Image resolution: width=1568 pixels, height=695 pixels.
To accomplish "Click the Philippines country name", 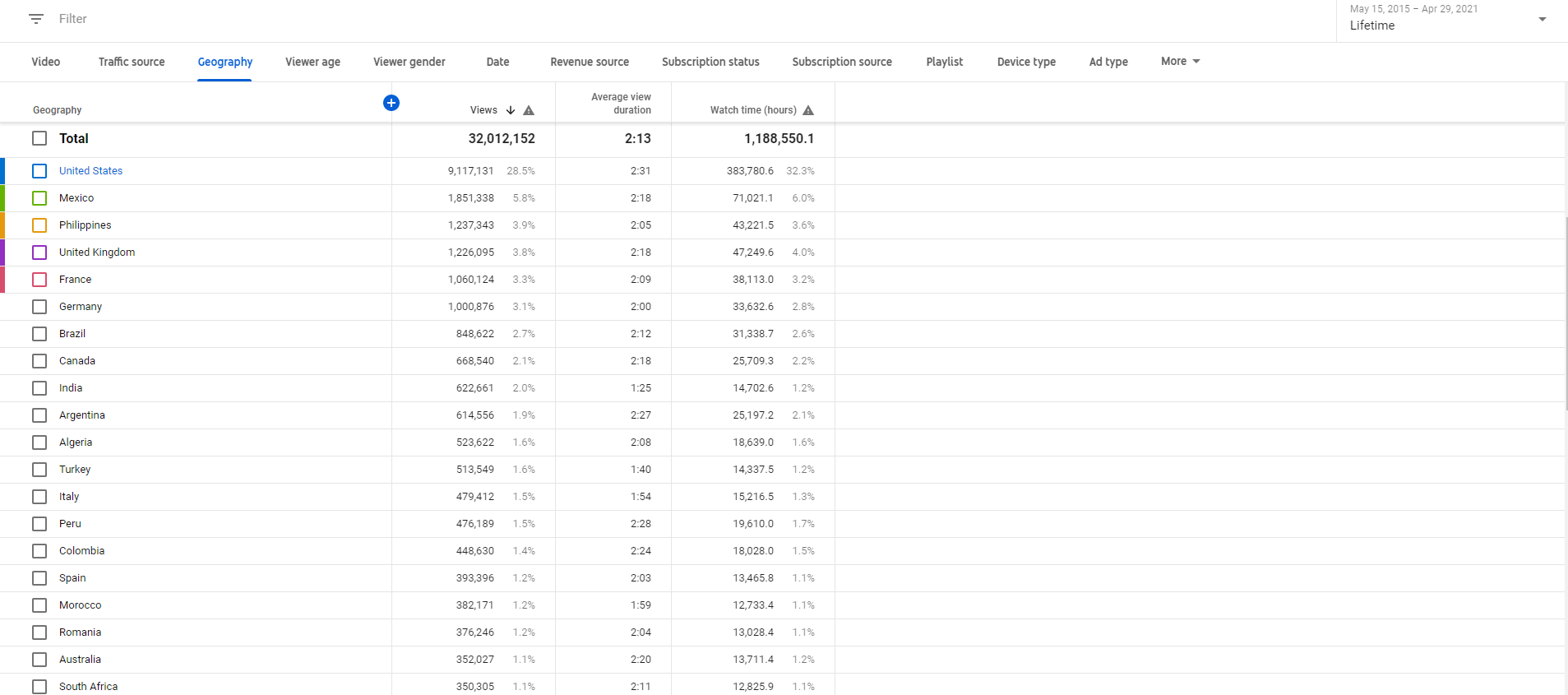I will tap(86, 225).
